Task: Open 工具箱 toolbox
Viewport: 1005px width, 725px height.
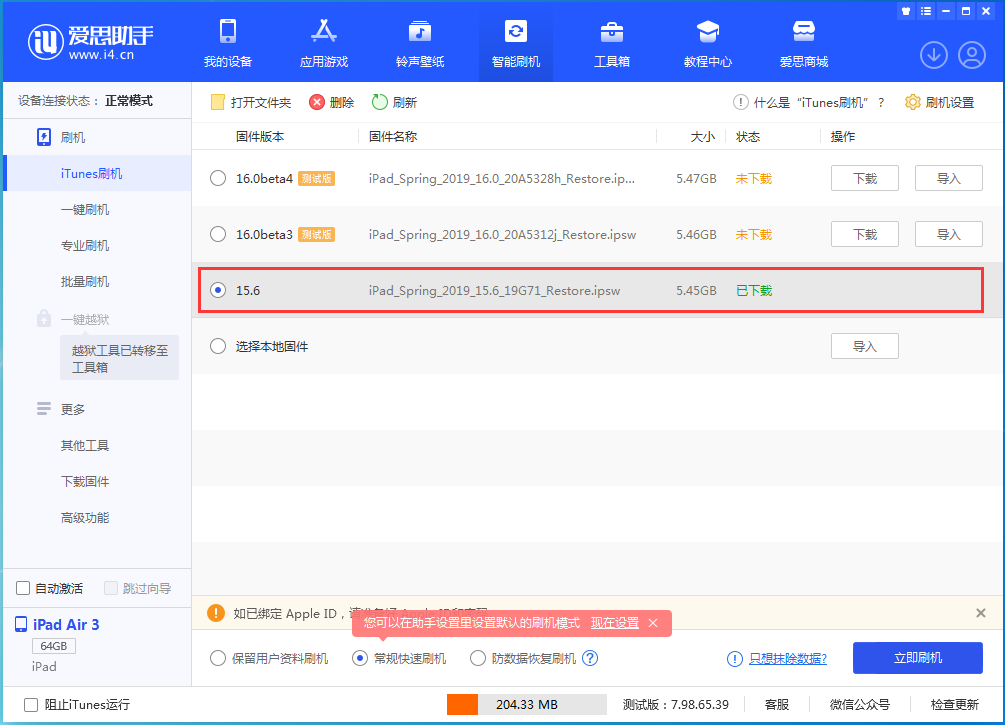Action: (612, 43)
